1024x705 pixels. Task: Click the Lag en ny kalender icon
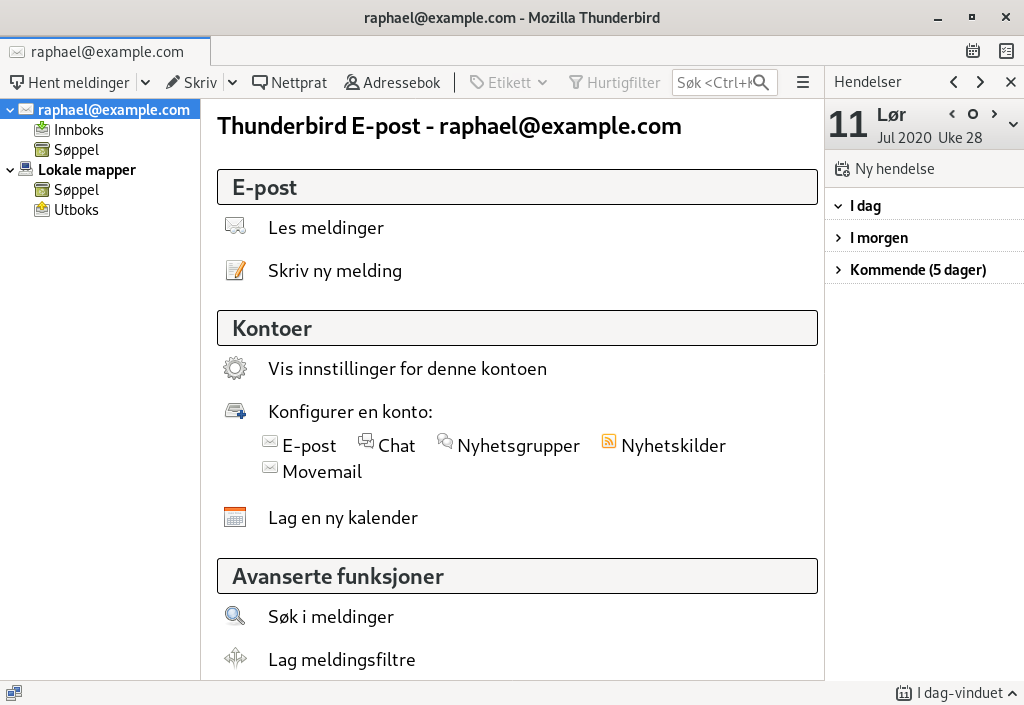coord(234,517)
